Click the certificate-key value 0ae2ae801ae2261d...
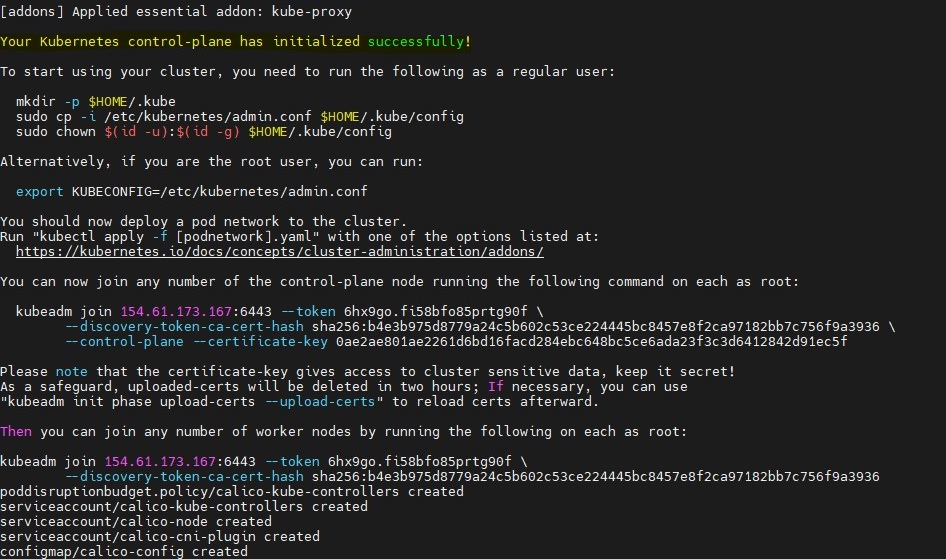 591,342
